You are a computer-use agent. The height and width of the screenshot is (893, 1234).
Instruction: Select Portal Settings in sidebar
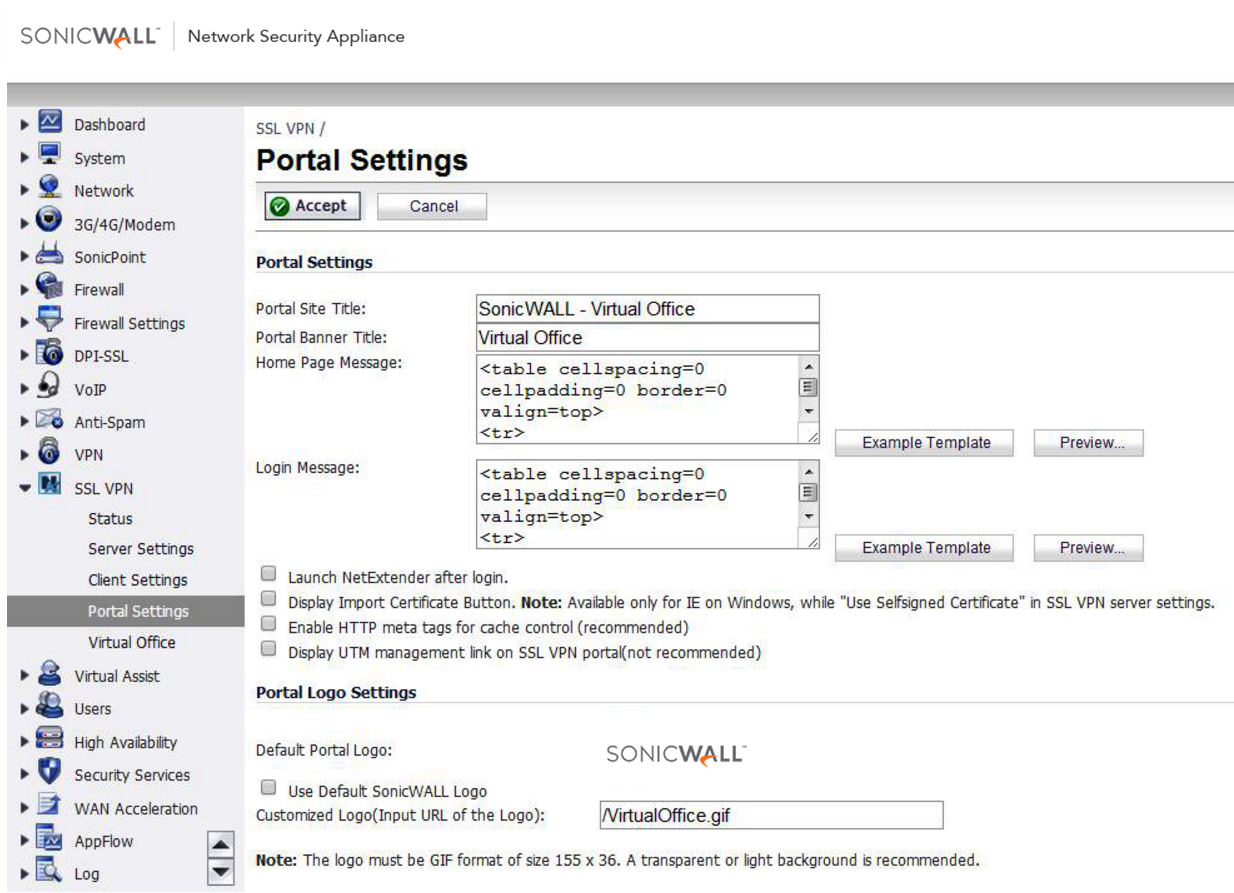(125, 611)
